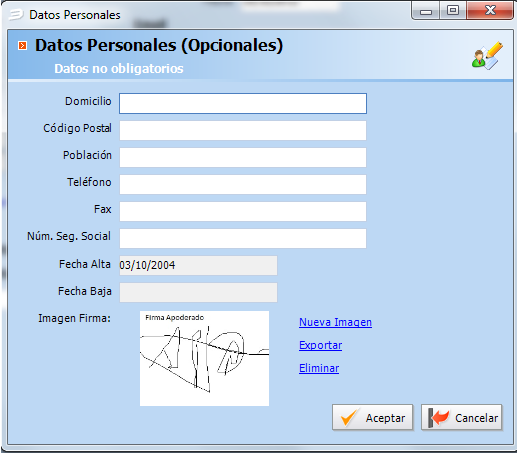Select the Población text box
Image resolution: width=517 pixels, height=457 pixels.
243,157
